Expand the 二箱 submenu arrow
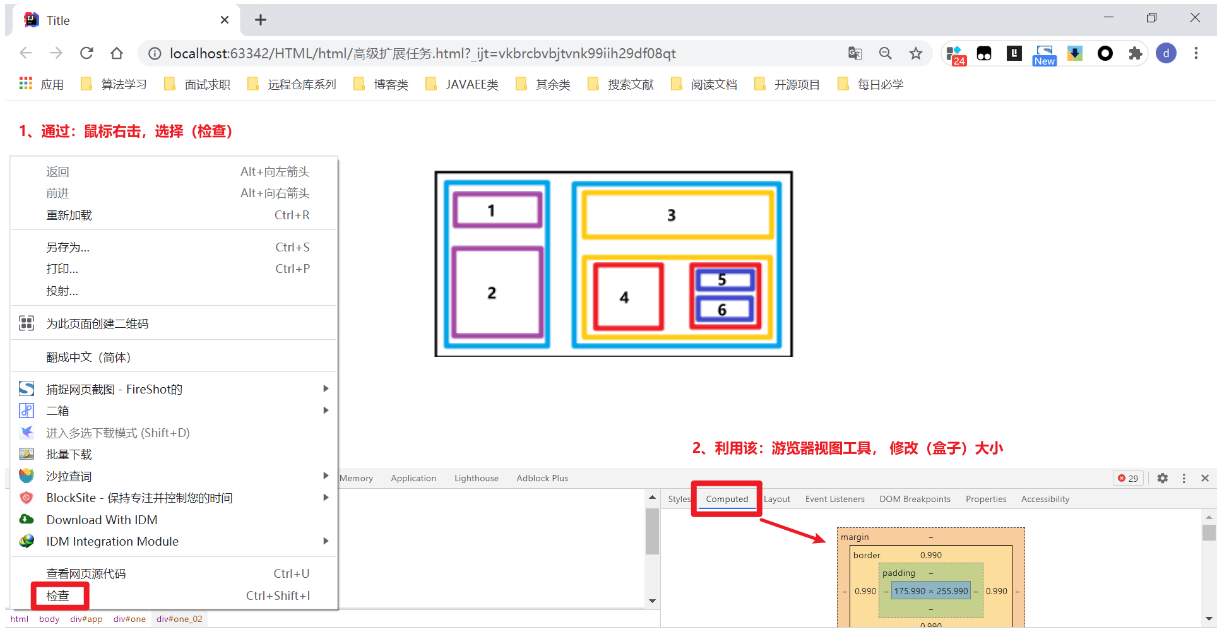Image resolution: width=1221 pixels, height=629 pixels. [325, 410]
